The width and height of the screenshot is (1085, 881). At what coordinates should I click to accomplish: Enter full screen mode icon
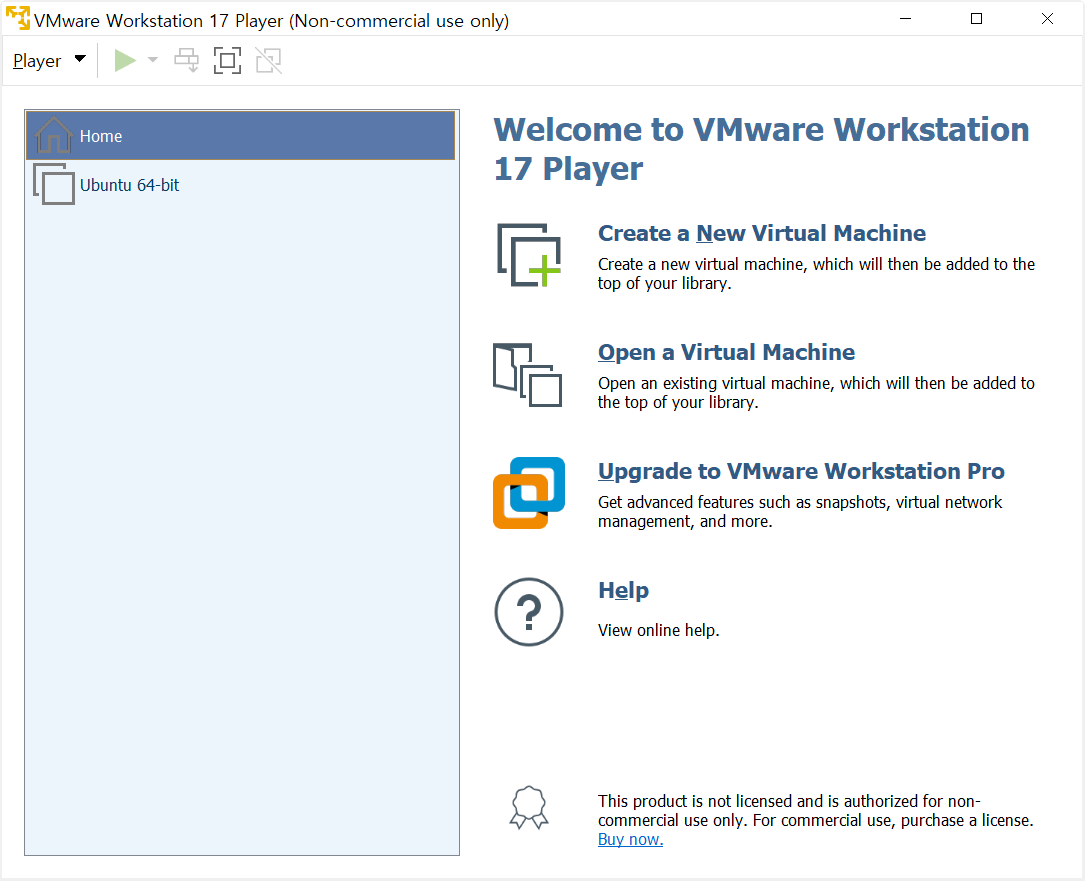[x=228, y=61]
